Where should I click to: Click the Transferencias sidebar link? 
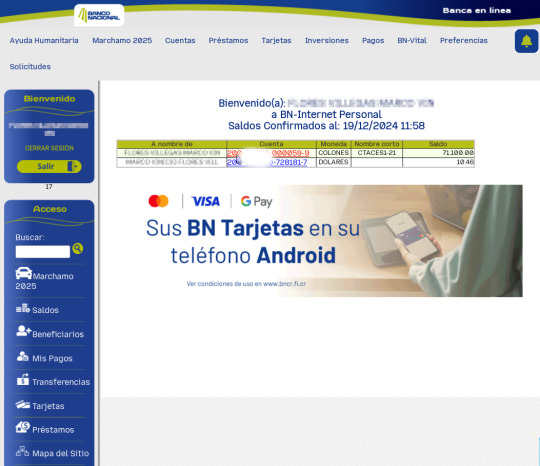click(61, 382)
